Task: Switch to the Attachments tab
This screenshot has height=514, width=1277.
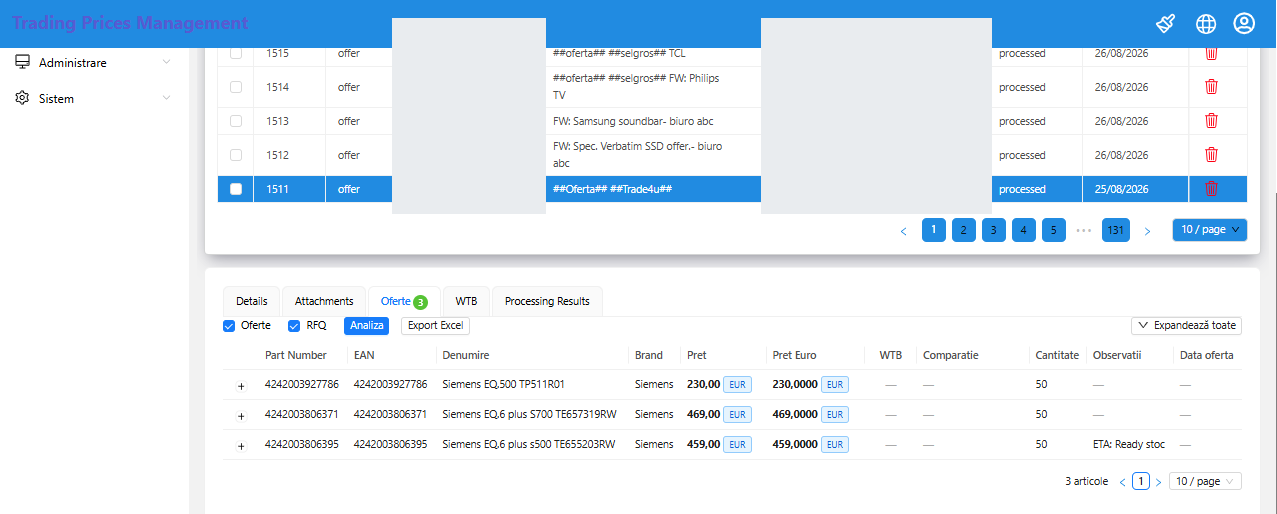Action: click(324, 301)
